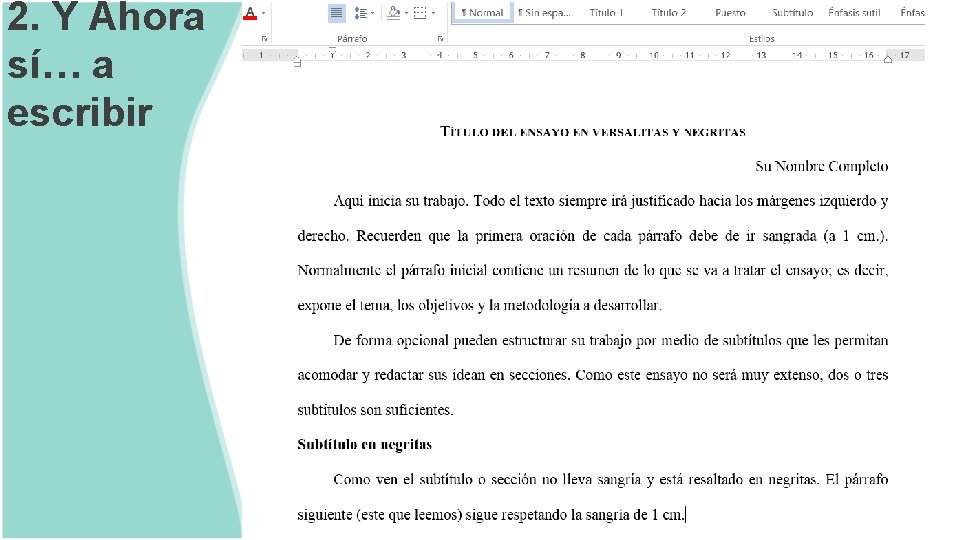Apply the Subtítulo style
Viewport: 960px width, 540px height.
click(792, 12)
